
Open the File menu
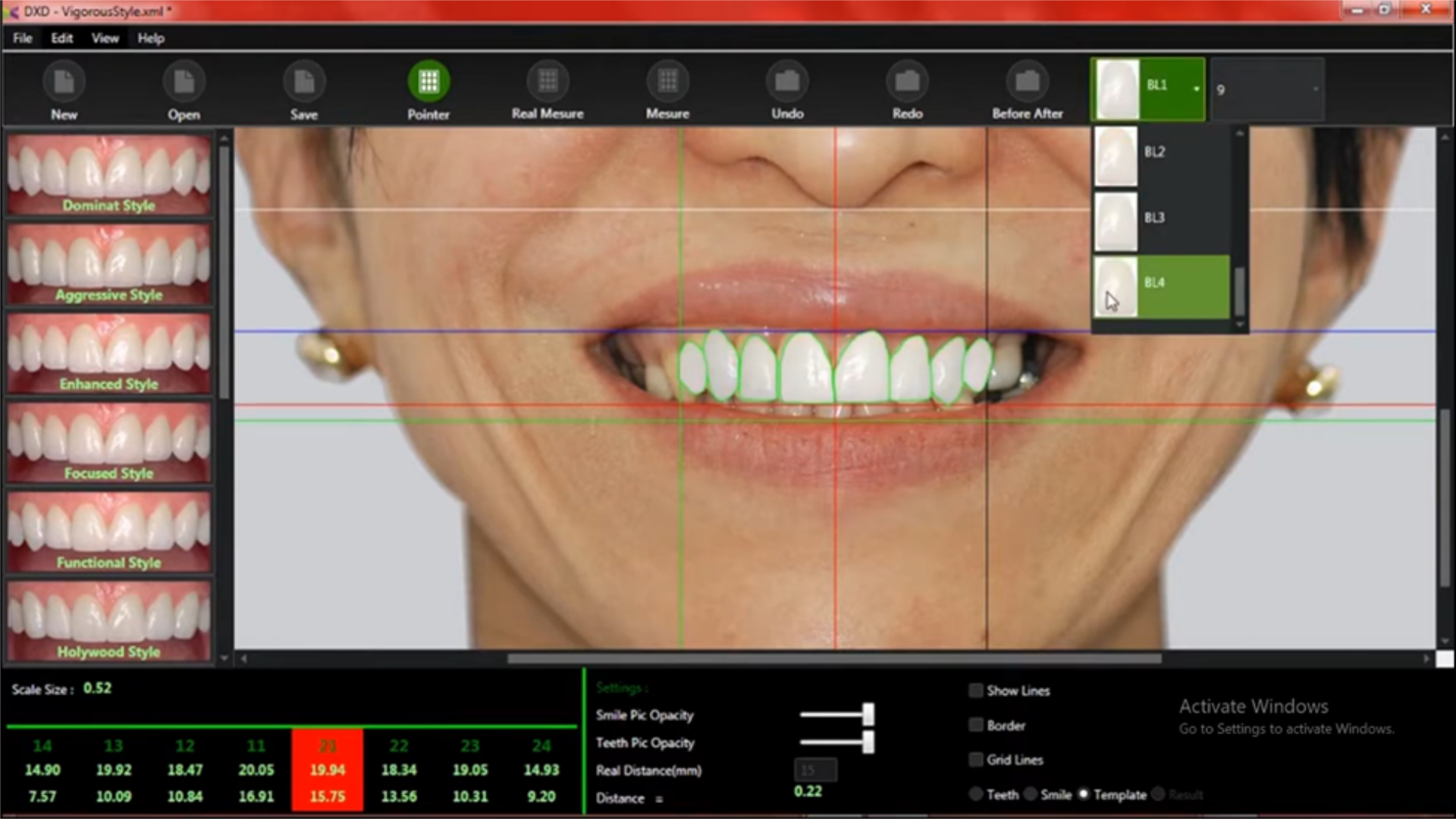(x=23, y=38)
